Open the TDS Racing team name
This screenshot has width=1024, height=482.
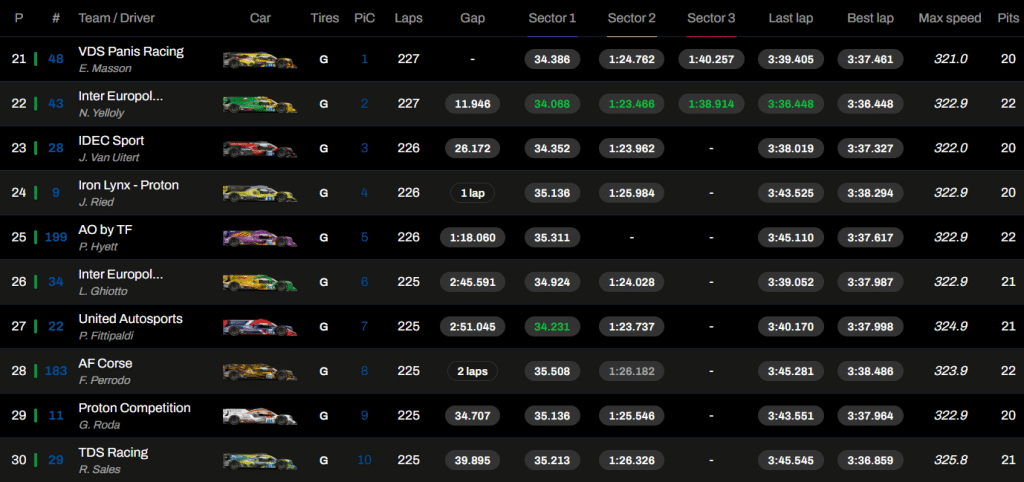(x=113, y=452)
